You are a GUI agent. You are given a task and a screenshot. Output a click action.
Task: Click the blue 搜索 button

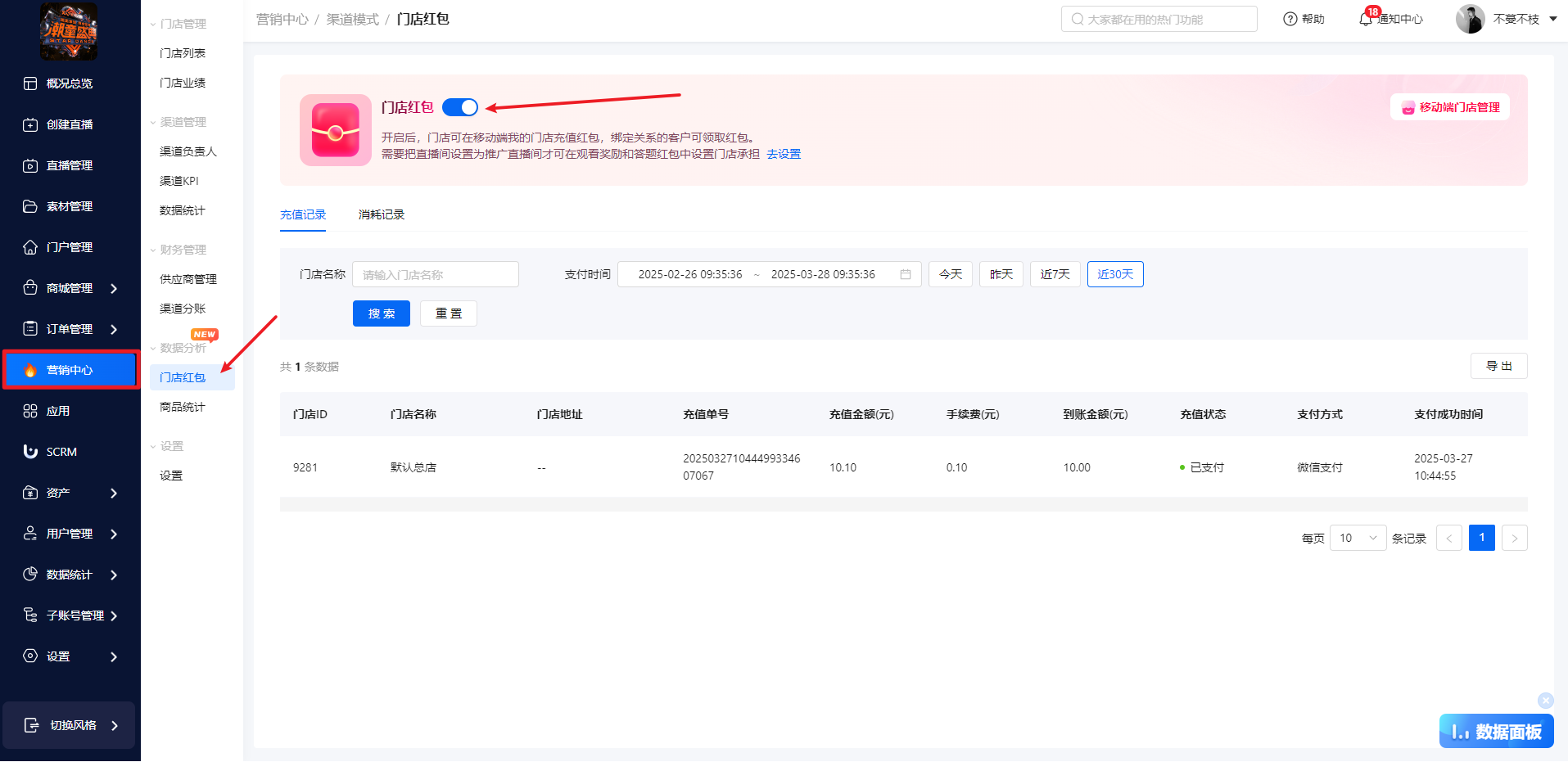(x=382, y=313)
